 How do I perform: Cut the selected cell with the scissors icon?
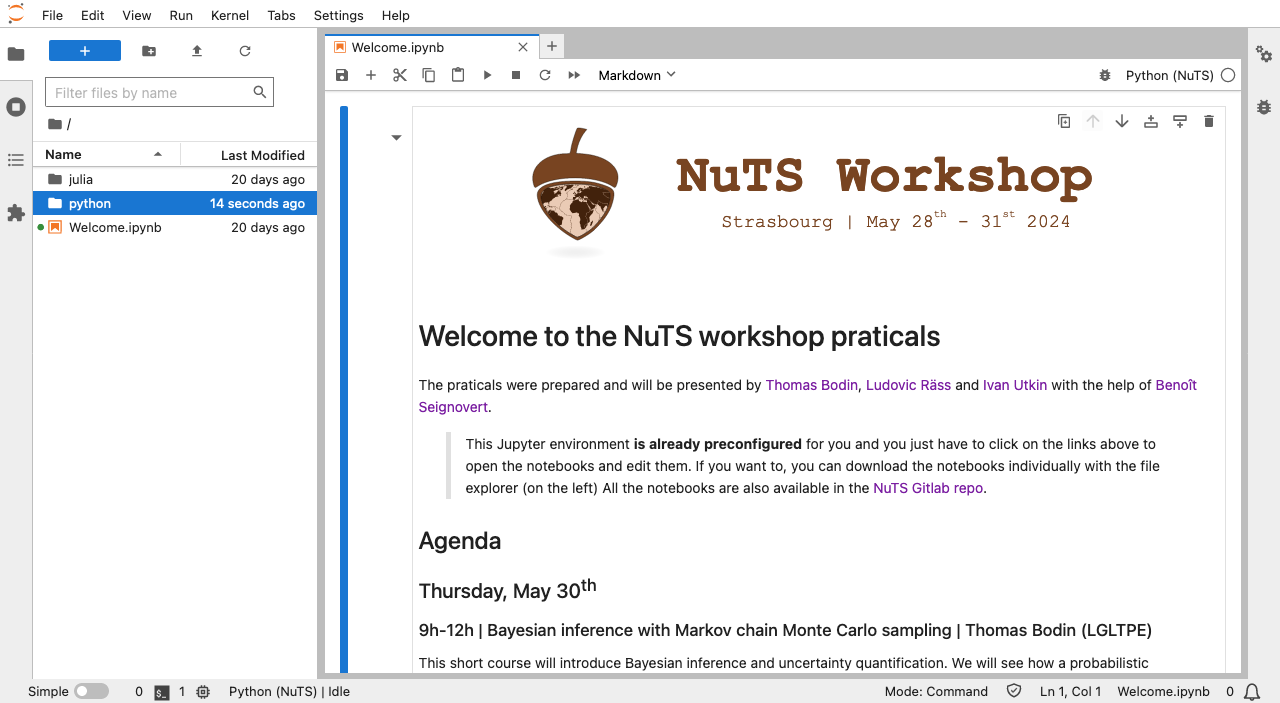point(400,75)
